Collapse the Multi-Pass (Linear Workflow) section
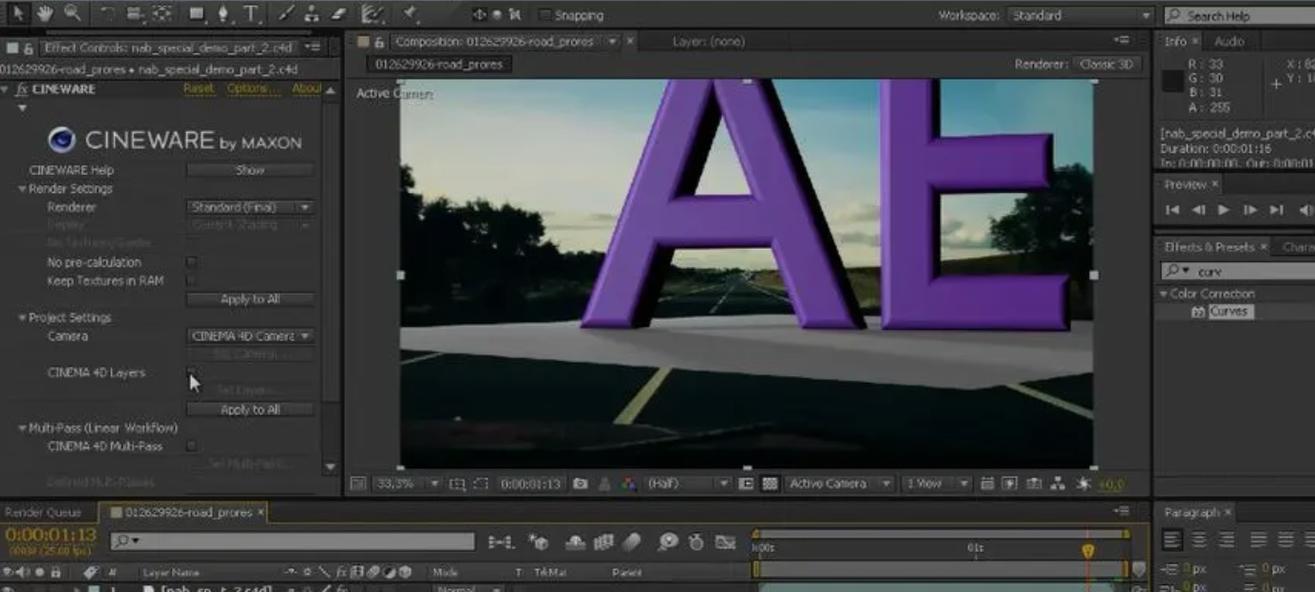 22,428
